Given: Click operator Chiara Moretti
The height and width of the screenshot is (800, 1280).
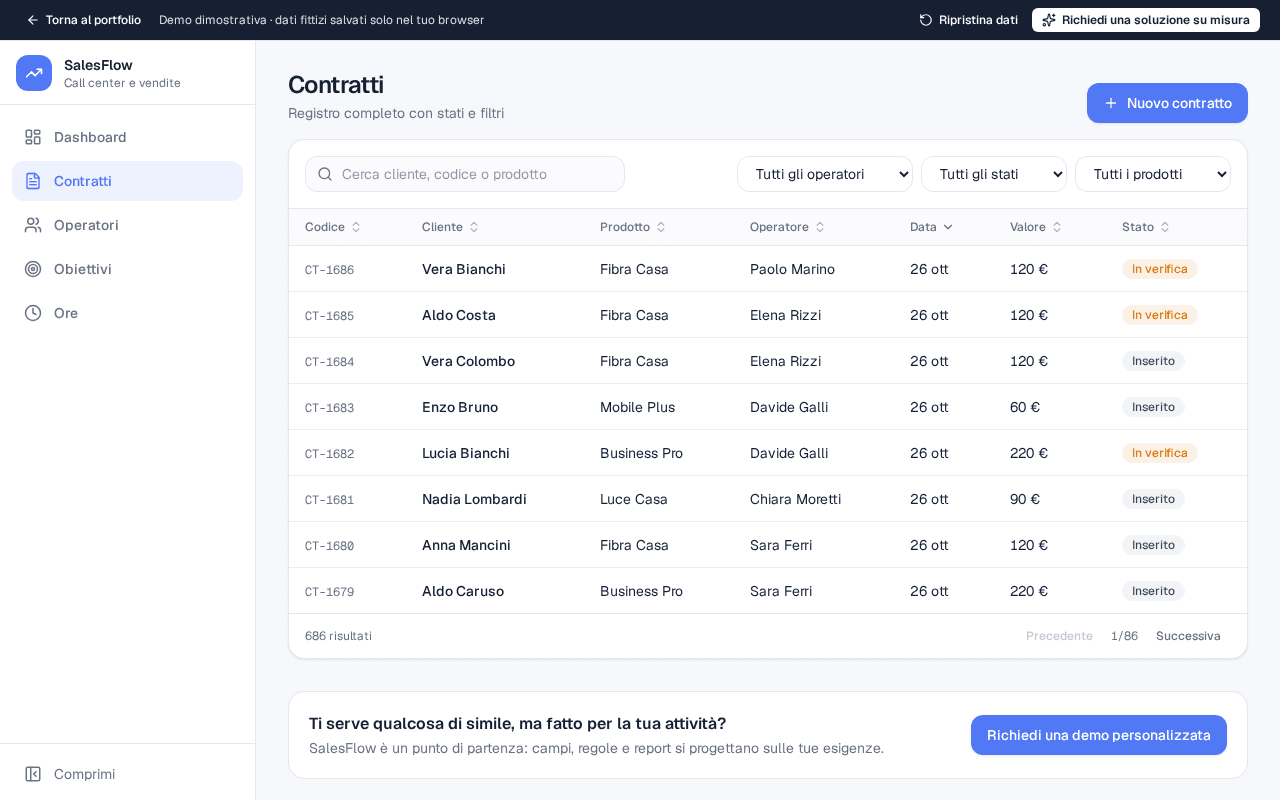Looking at the screenshot, I should coord(795,499).
